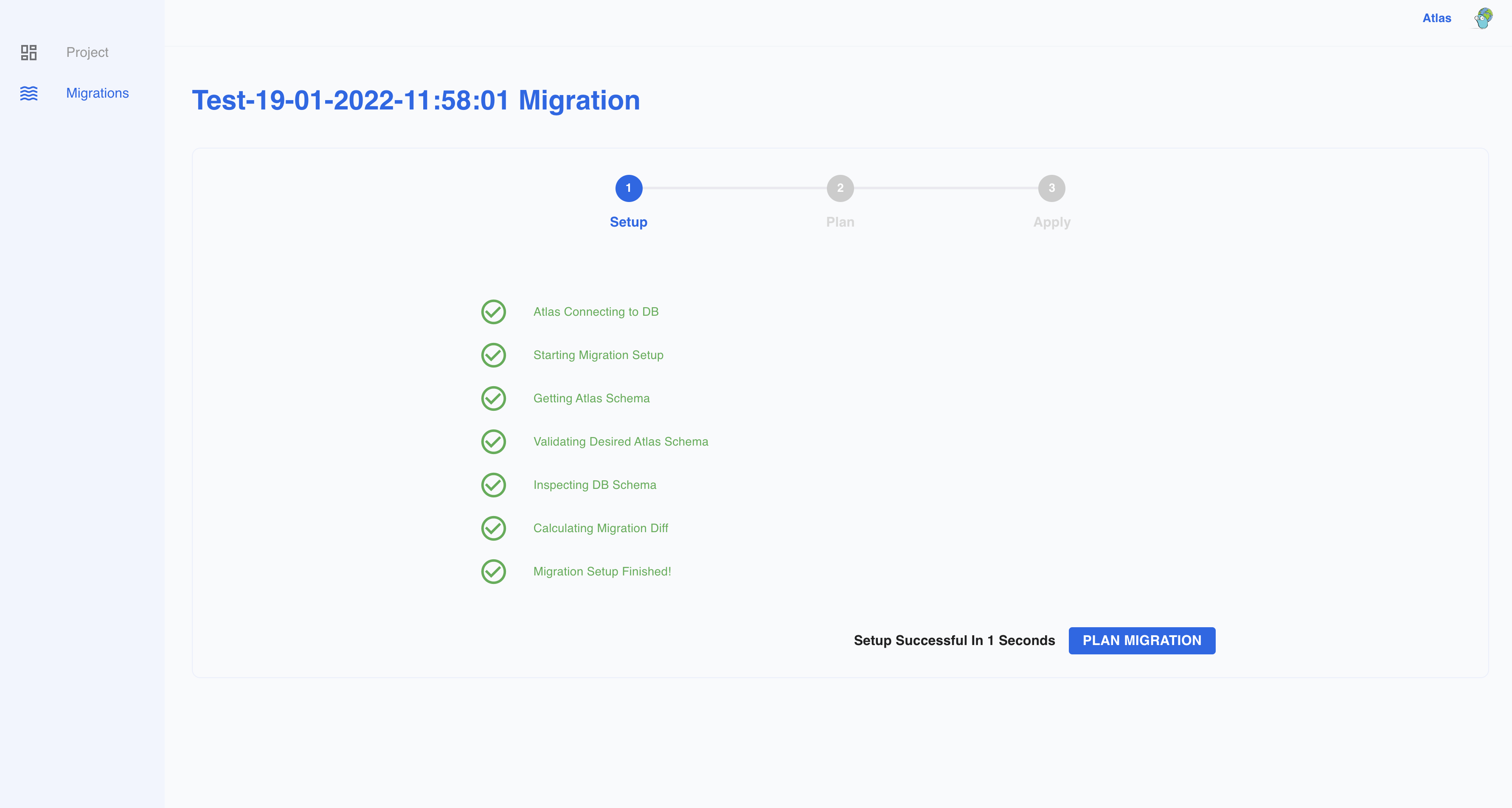
Task: Click the Project dashboard icon
Action: [x=29, y=52]
